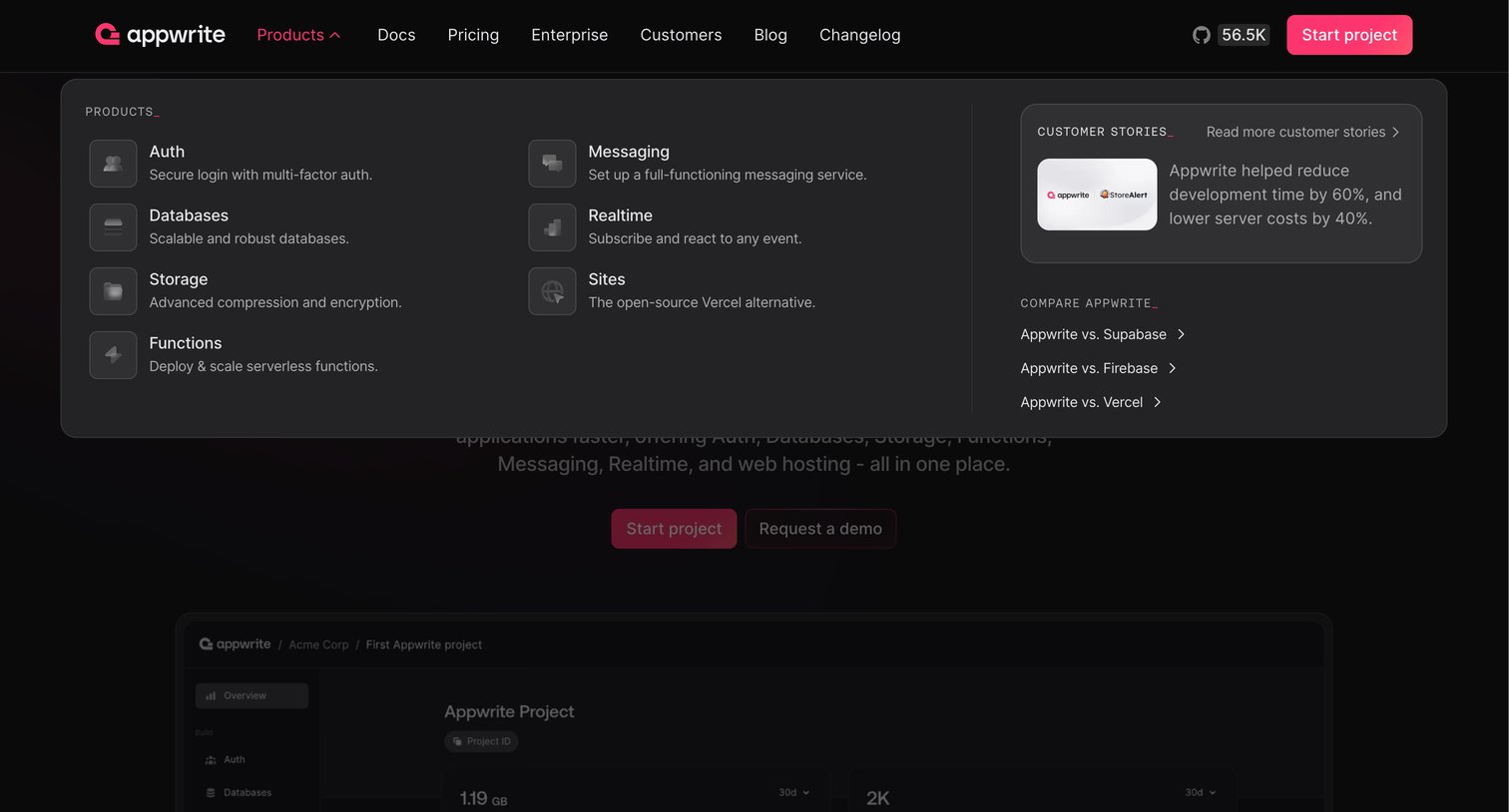Screen dimensions: 1509x812
Task: Click the Databases icon in dashboard sidebar
Action: tap(211, 793)
